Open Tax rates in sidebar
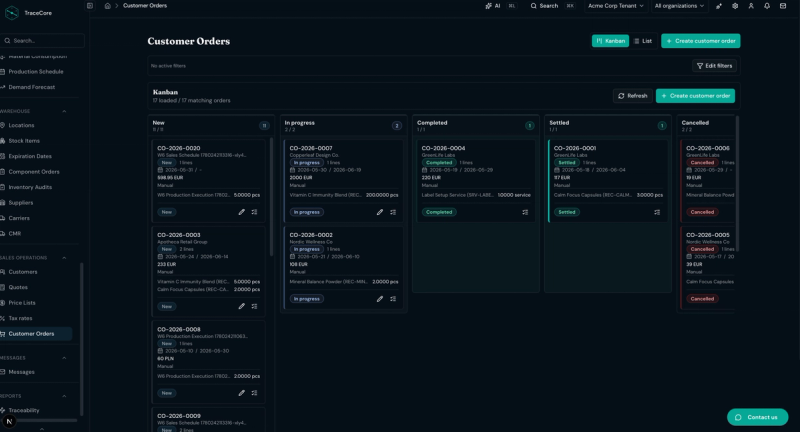The height and width of the screenshot is (432, 800). [x=20, y=318]
